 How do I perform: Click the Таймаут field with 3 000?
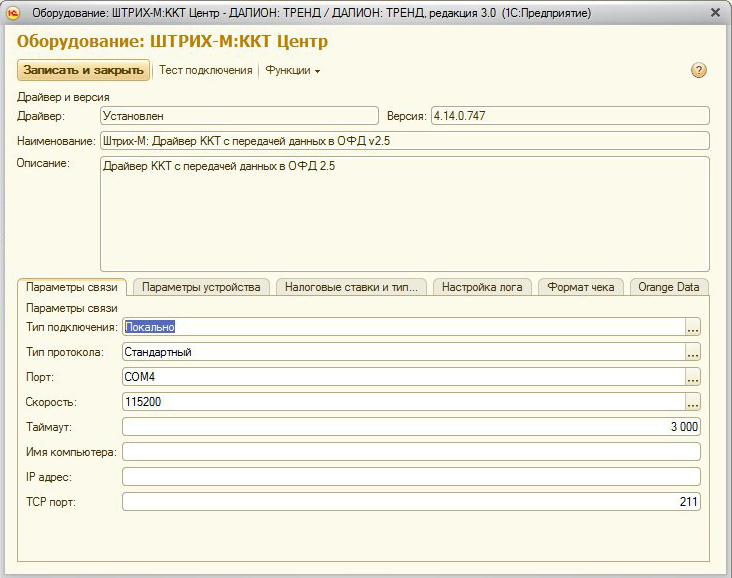pos(411,427)
